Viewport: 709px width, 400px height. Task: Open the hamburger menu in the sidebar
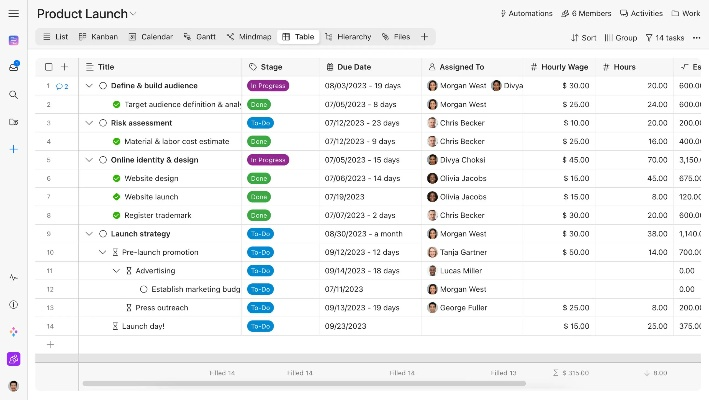[13, 14]
